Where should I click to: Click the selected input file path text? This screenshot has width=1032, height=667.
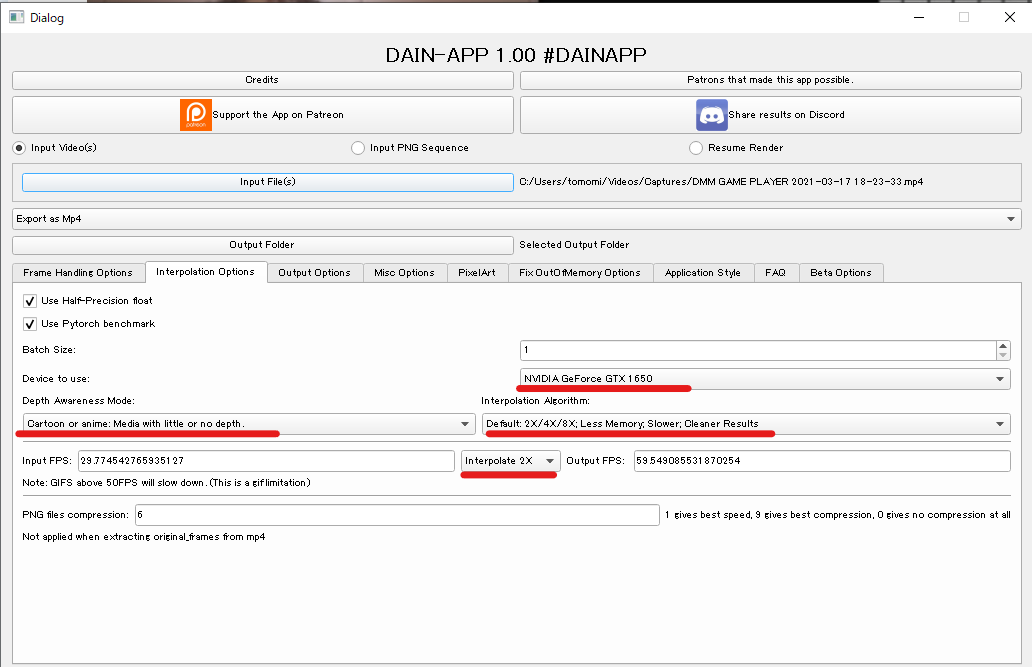pyautogui.click(x=721, y=182)
